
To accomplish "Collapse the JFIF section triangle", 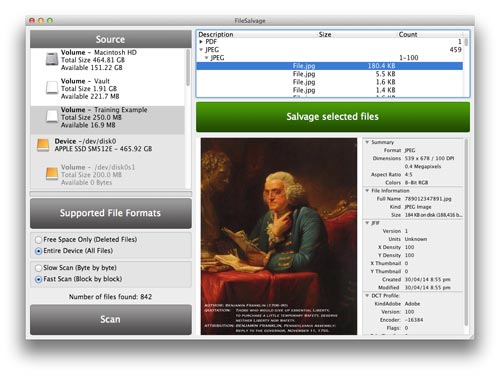I will (x=367, y=223).
